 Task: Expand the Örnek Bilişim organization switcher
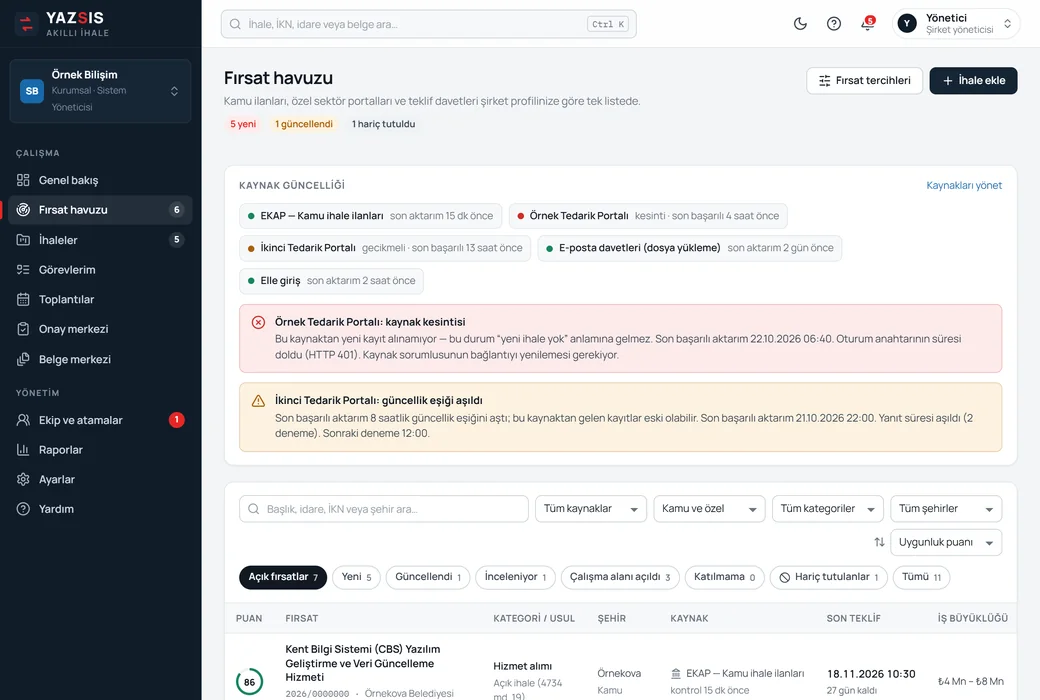tap(101, 91)
